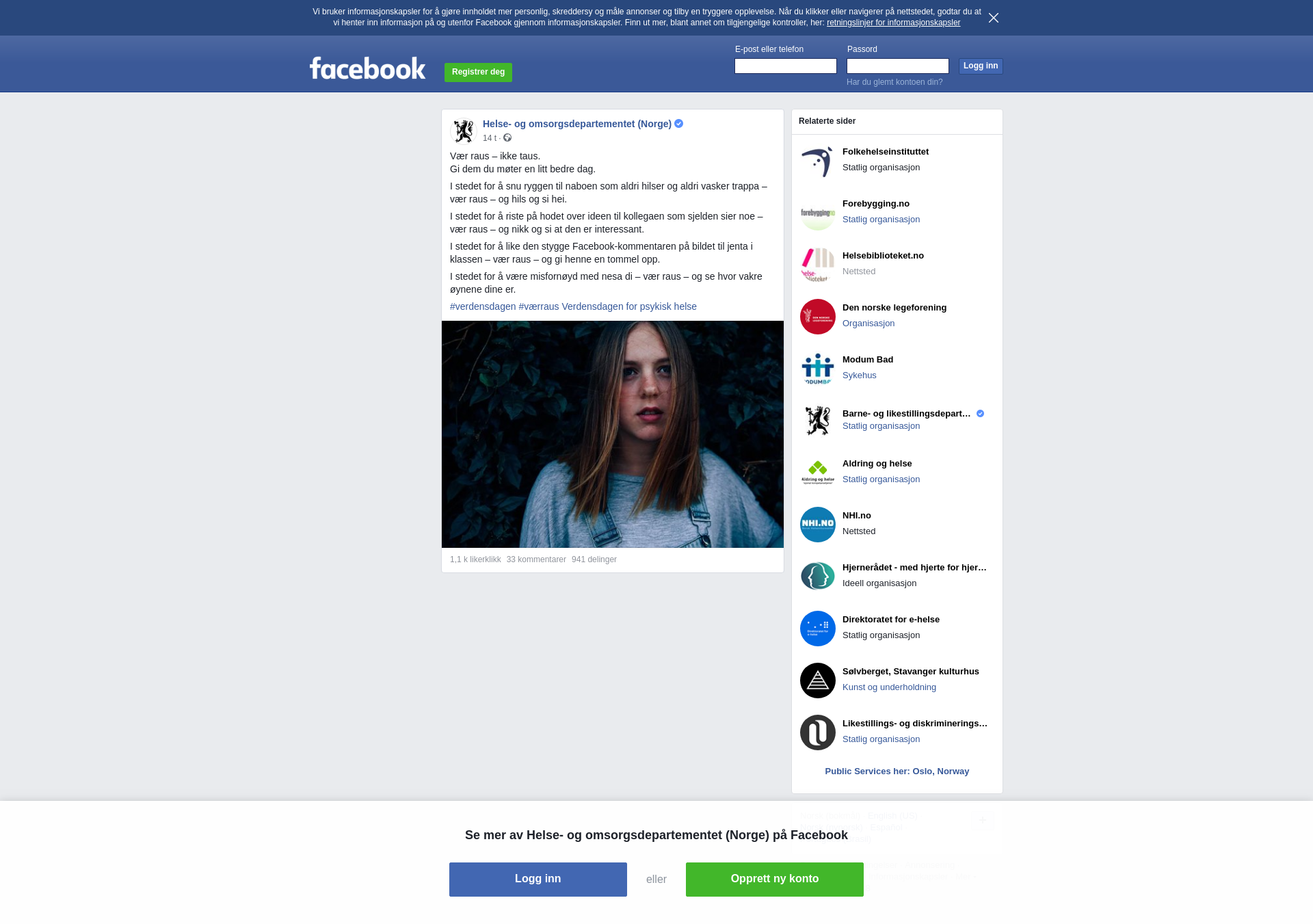
Task: Click the NHI.no blue logo icon
Action: pyautogui.click(x=818, y=525)
